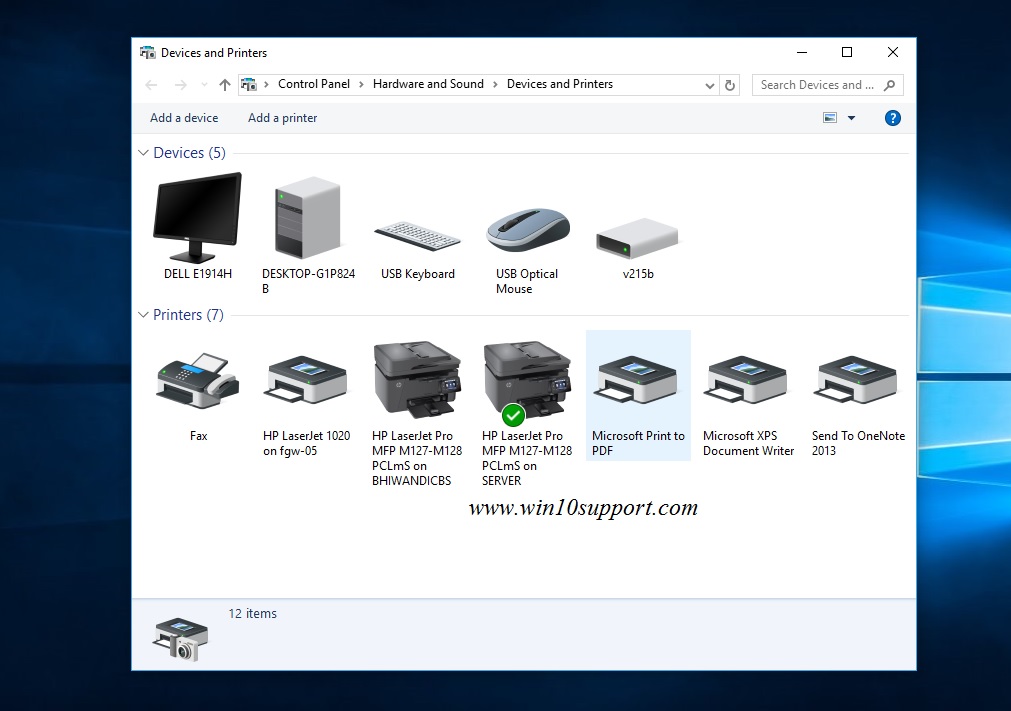This screenshot has height=711, width=1011.
Task: Select the Fax printer icon
Action: (x=197, y=380)
